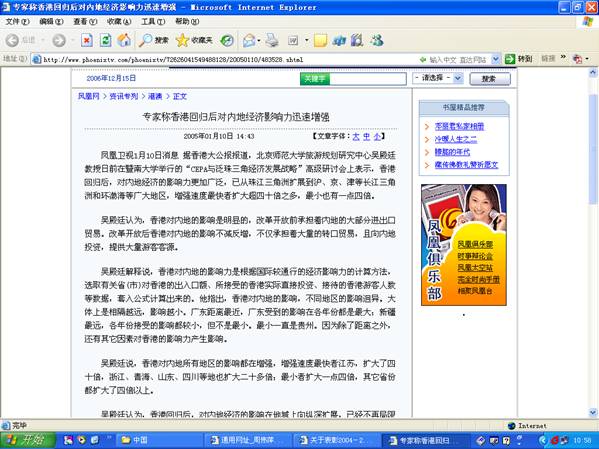Open the 查看 (View) menu
Screen dimensions: 599x449
85,21
